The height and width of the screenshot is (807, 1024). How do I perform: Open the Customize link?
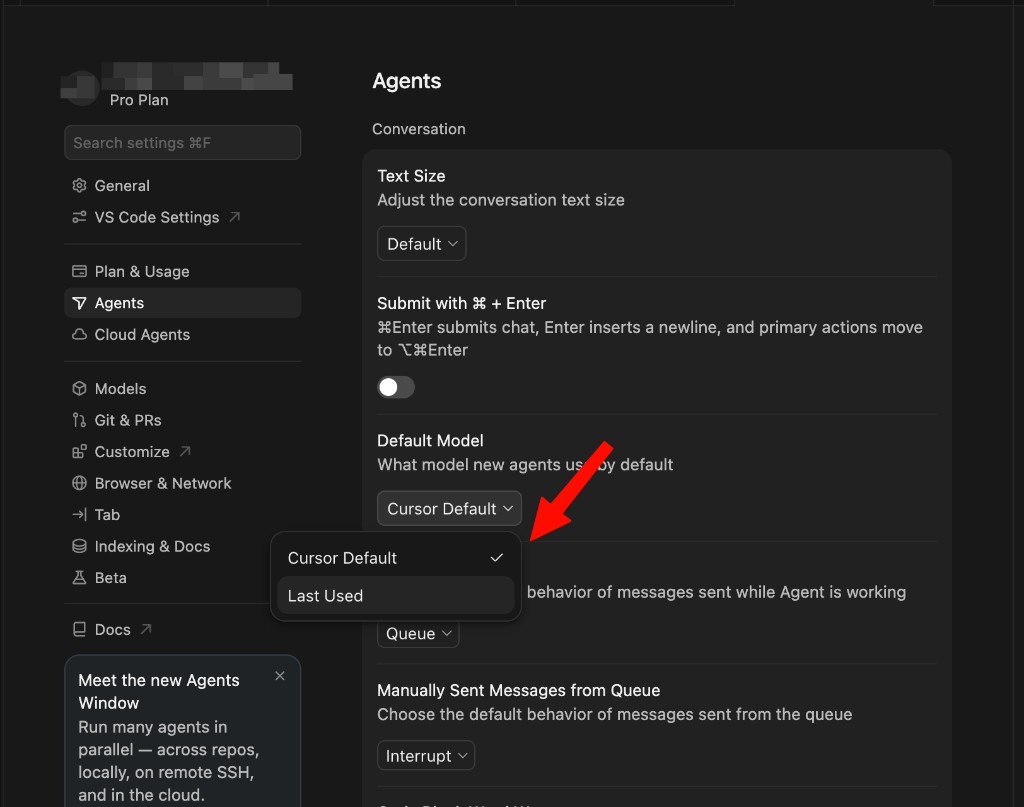(183, 451)
